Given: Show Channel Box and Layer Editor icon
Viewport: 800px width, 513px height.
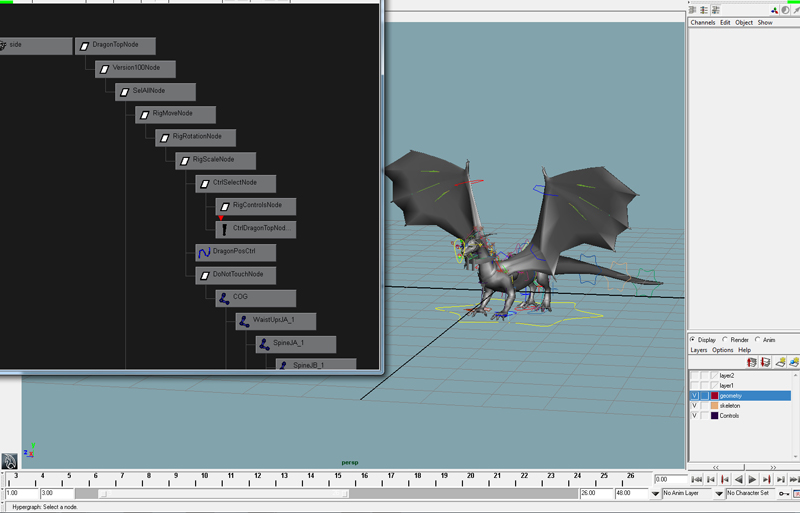Looking at the screenshot, I should tap(716, 10).
